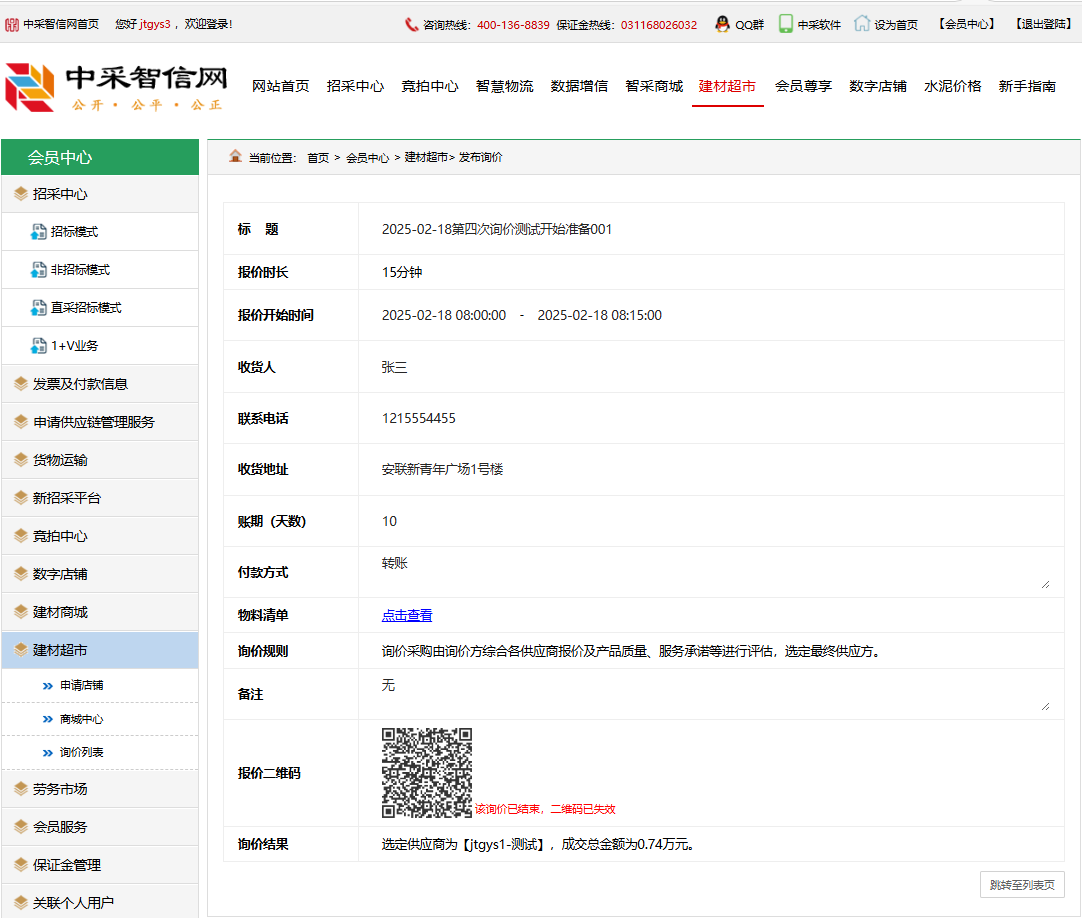Open the 申请店铺 sidebar link
This screenshot has width=1082, height=918.
[81, 685]
